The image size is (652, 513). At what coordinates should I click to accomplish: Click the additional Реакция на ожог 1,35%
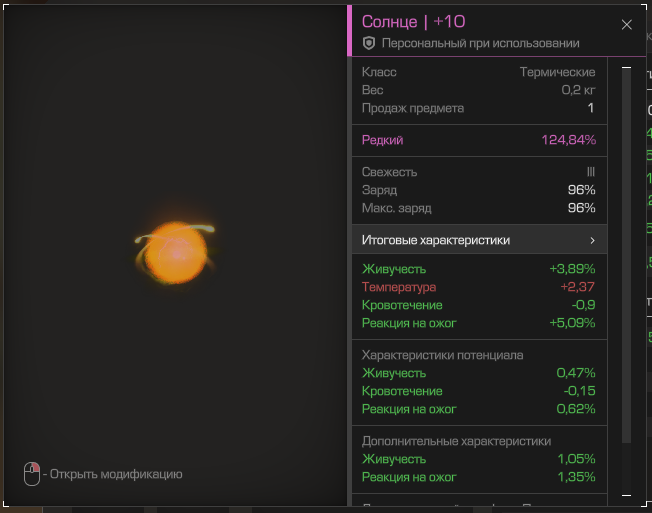coord(576,477)
